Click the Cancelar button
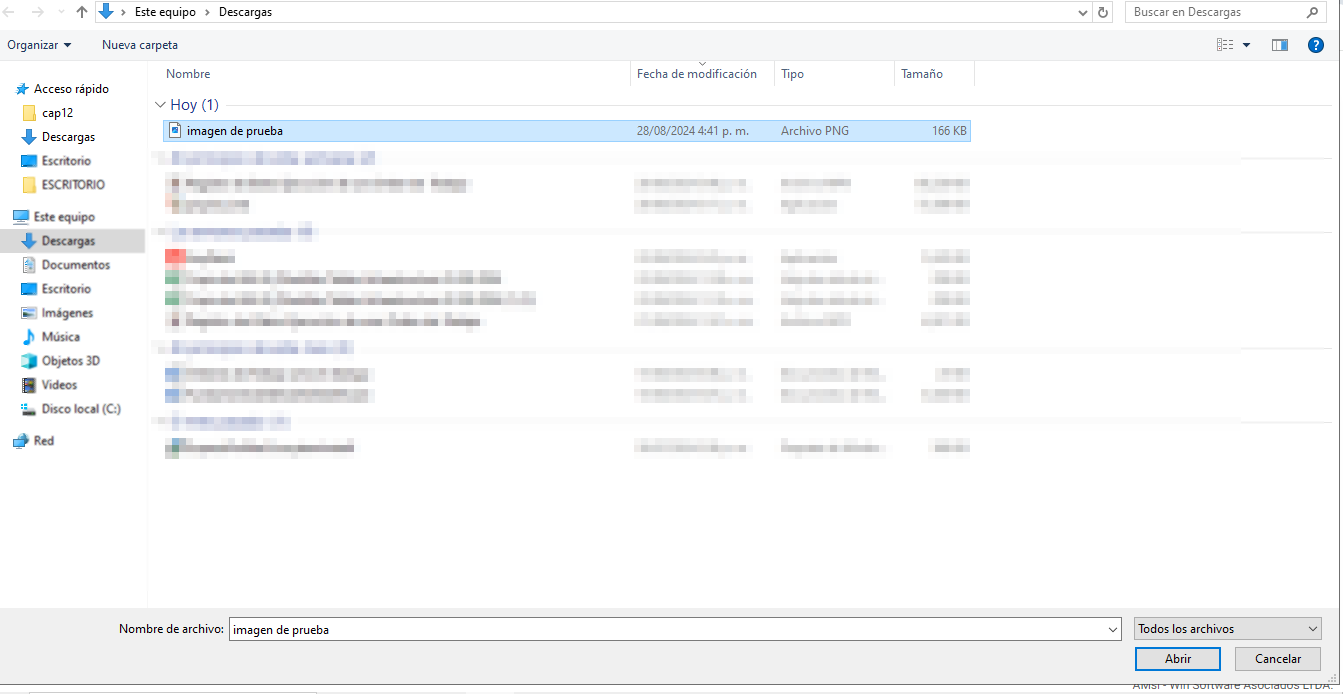The height and width of the screenshot is (694, 1343). tap(1278, 659)
